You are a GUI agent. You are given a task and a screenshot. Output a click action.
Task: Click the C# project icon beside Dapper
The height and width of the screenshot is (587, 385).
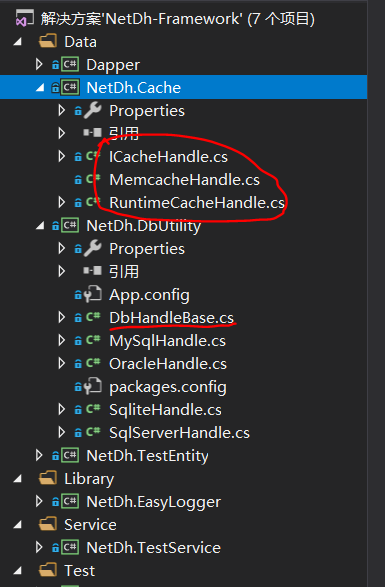70,64
